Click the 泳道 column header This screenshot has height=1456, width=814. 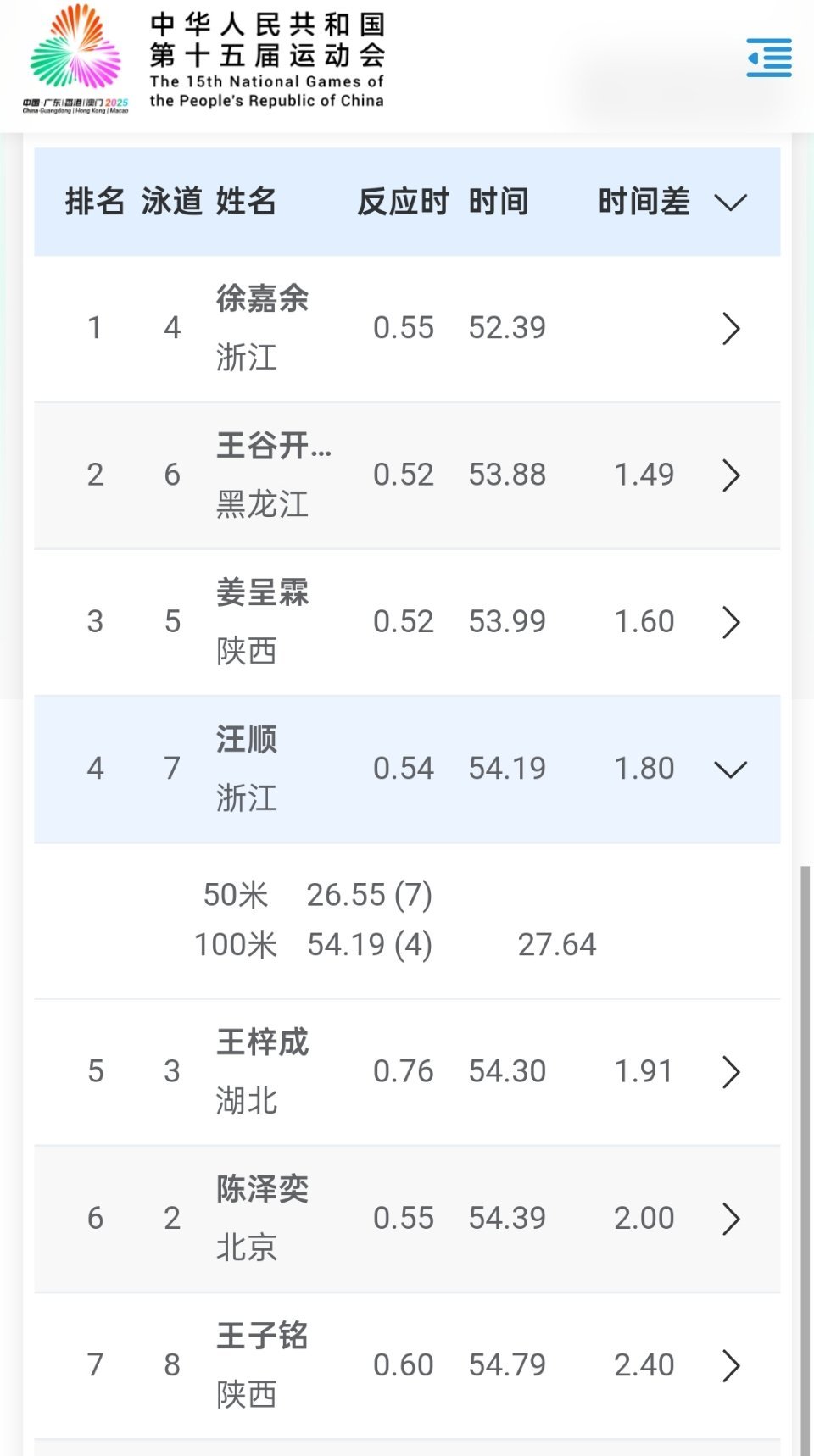172,202
